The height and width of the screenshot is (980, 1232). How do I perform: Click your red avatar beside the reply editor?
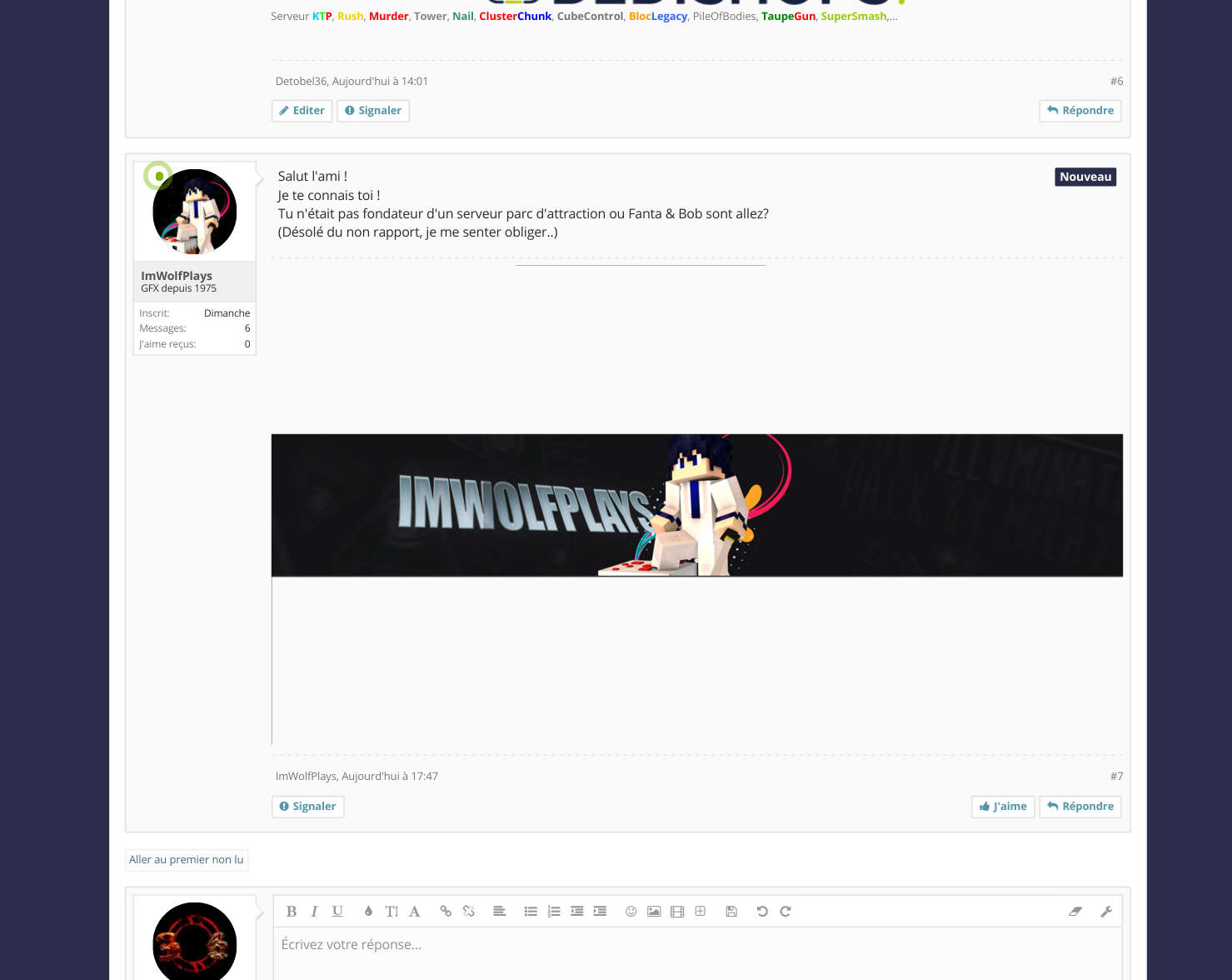click(195, 942)
